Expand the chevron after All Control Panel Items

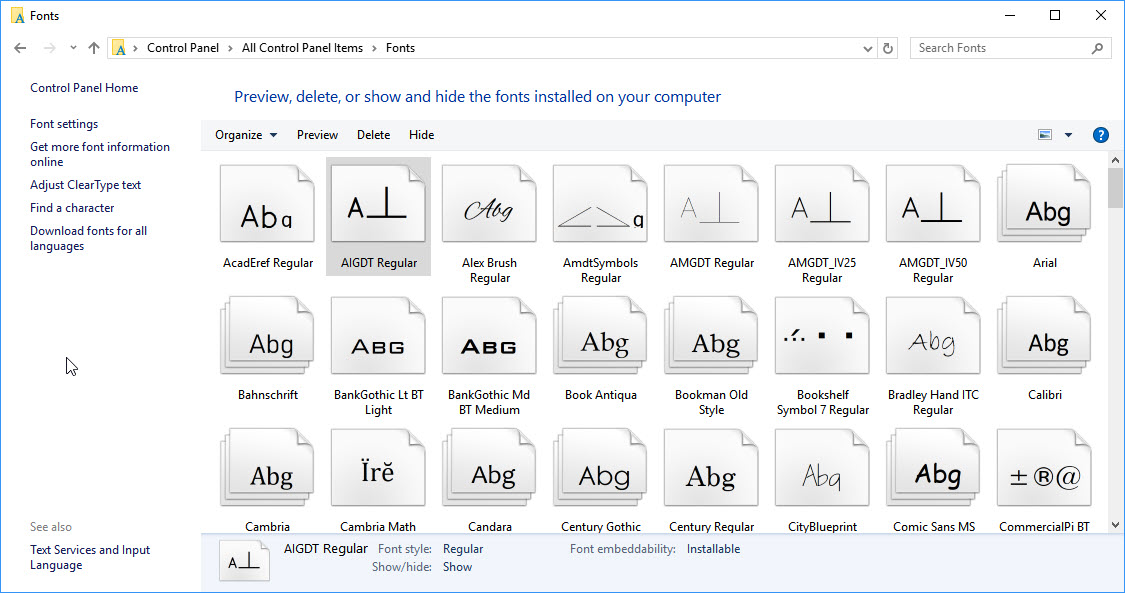(375, 48)
